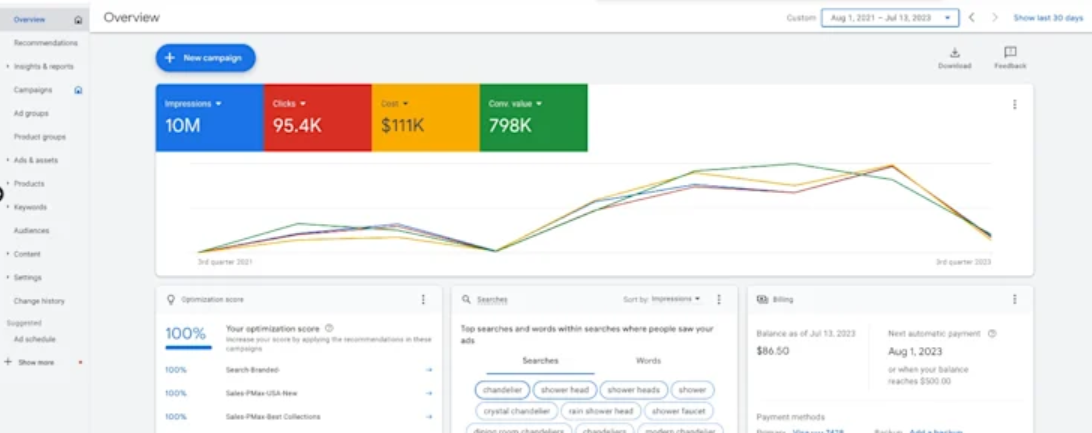
Task: Click help icon next to Your optimization score
Action: [x=329, y=328]
